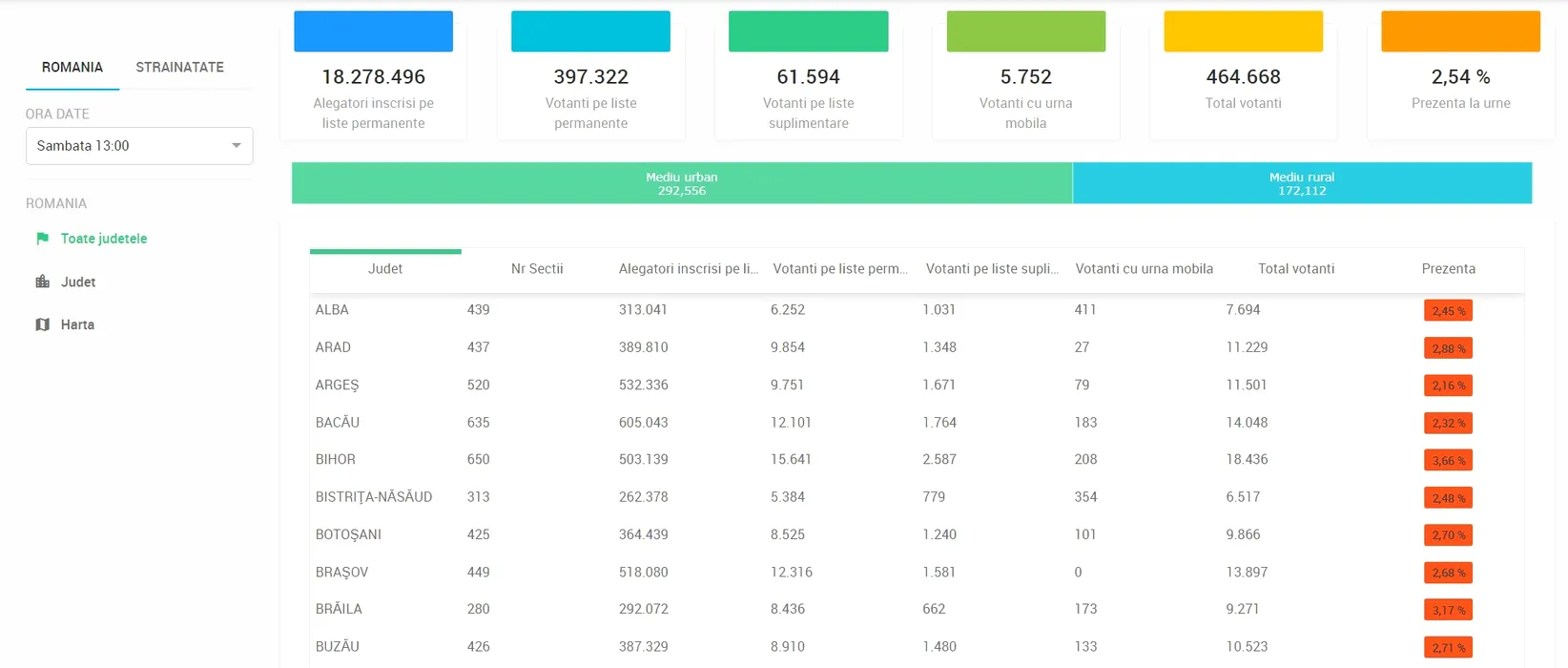
Task: Click the building icon next to Judet
Action: point(42,282)
